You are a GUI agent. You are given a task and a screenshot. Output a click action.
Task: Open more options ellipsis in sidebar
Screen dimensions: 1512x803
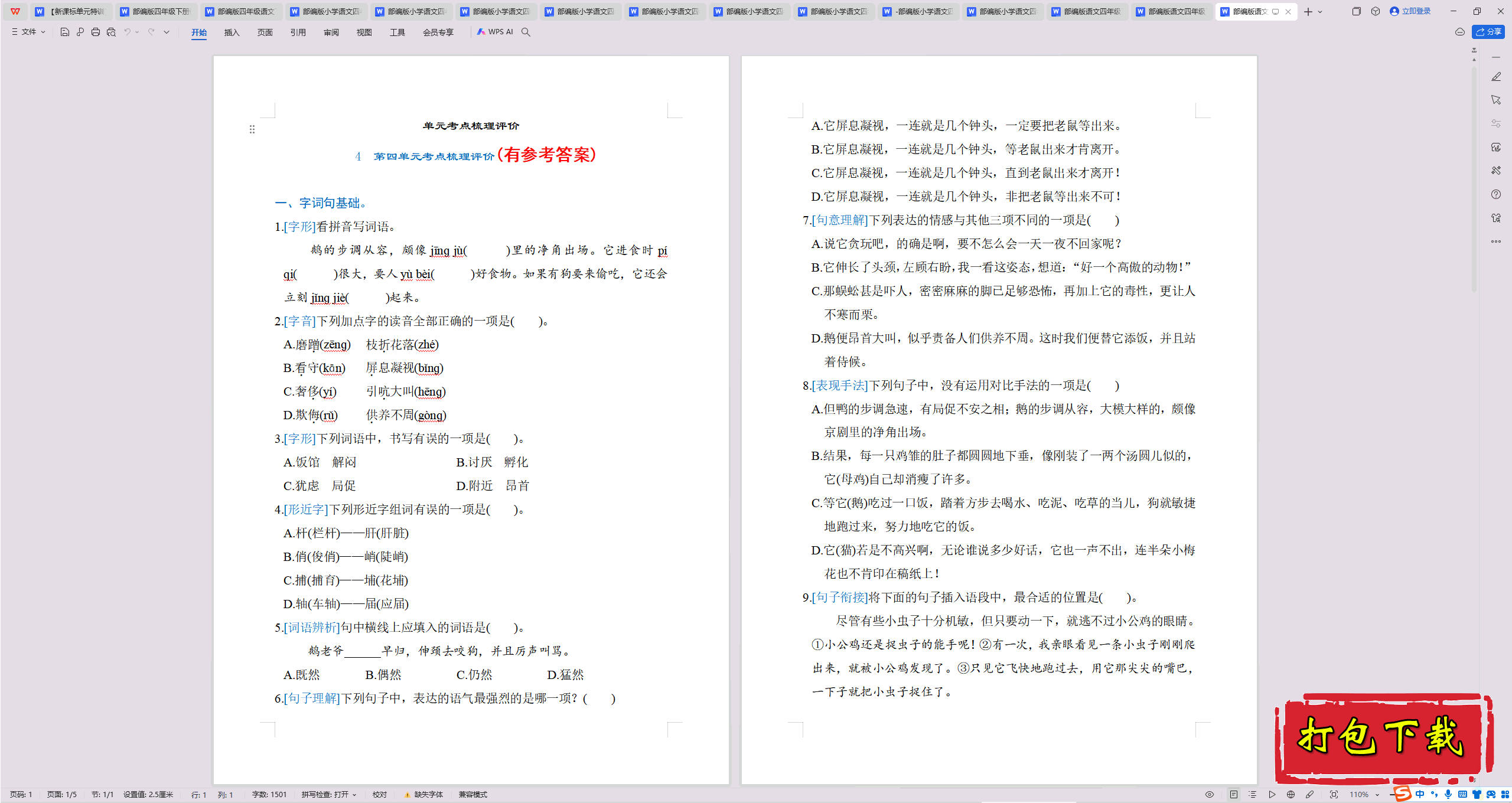pos(1496,241)
